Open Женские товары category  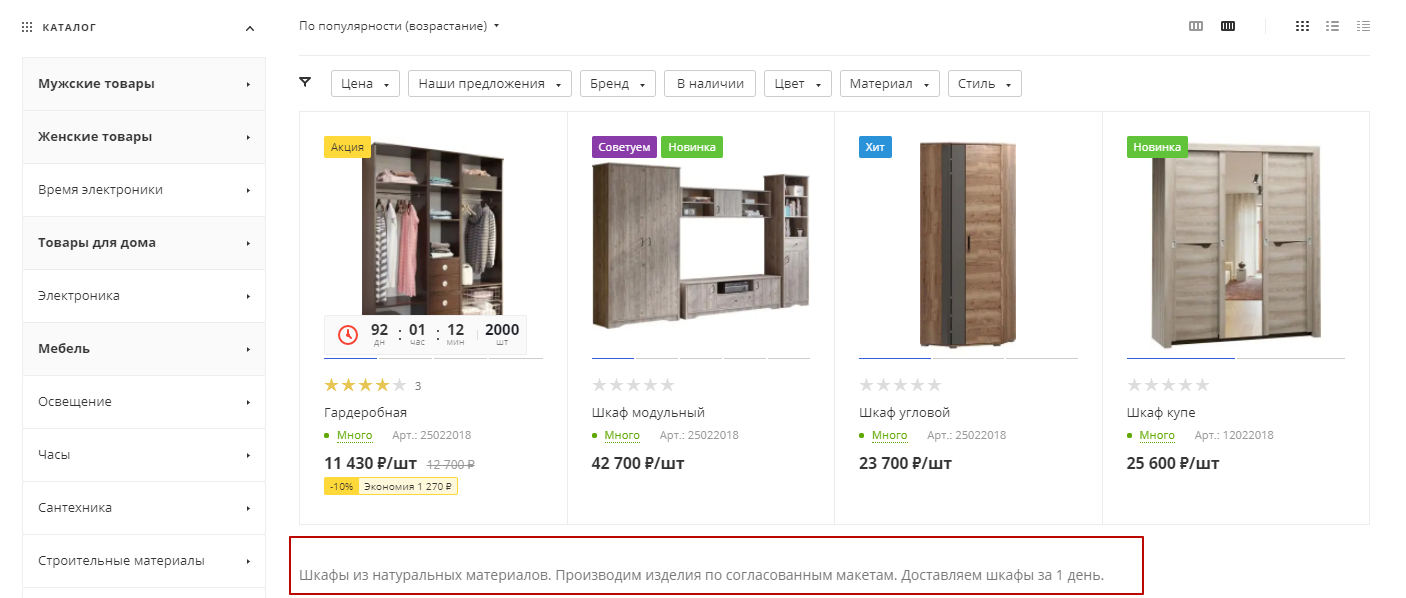[144, 137]
